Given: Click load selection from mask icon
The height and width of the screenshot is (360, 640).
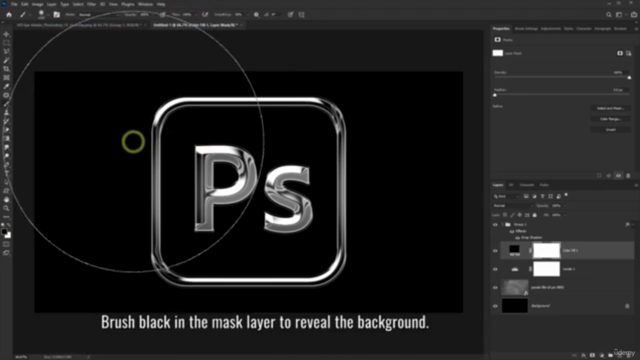Looking at the screenshot, I should 599,176.
